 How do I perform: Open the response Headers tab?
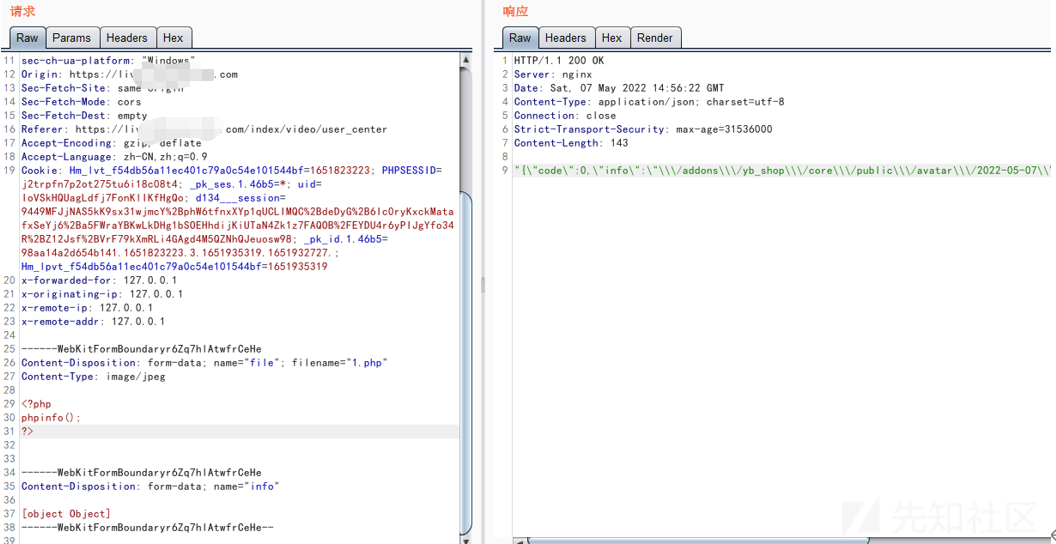[566, 38]
